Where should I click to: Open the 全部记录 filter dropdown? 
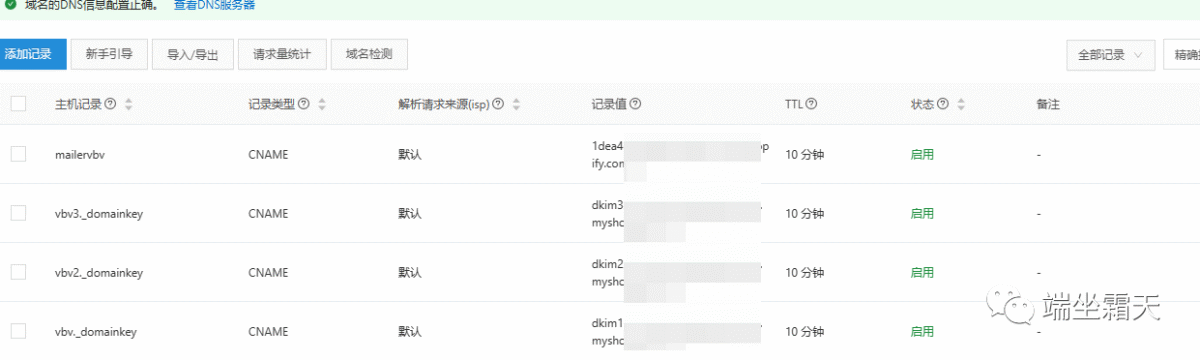click(x=1111, y=55)
